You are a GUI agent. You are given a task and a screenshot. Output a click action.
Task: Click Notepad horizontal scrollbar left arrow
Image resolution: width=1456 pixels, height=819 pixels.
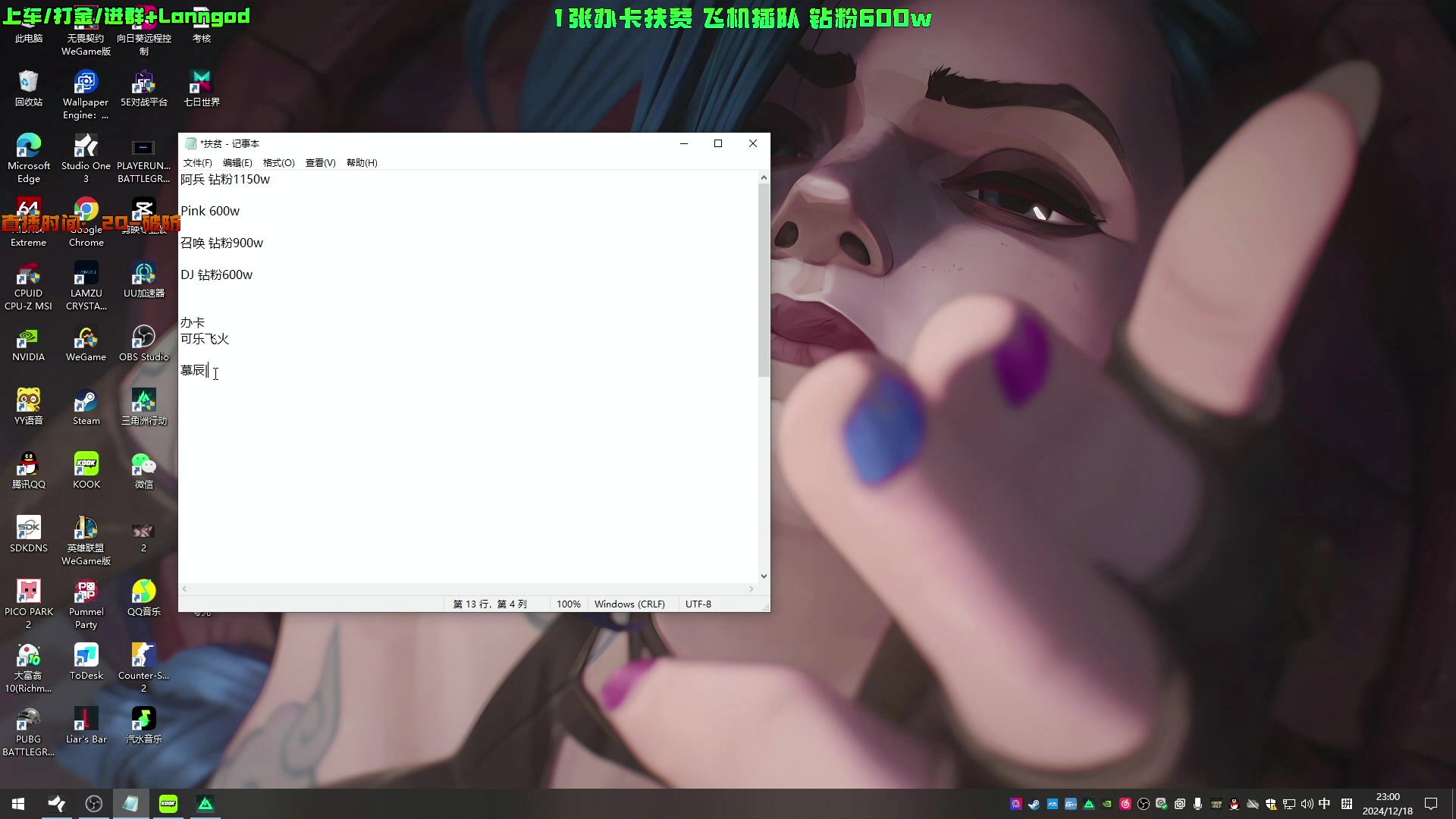[x=184, y=589]
